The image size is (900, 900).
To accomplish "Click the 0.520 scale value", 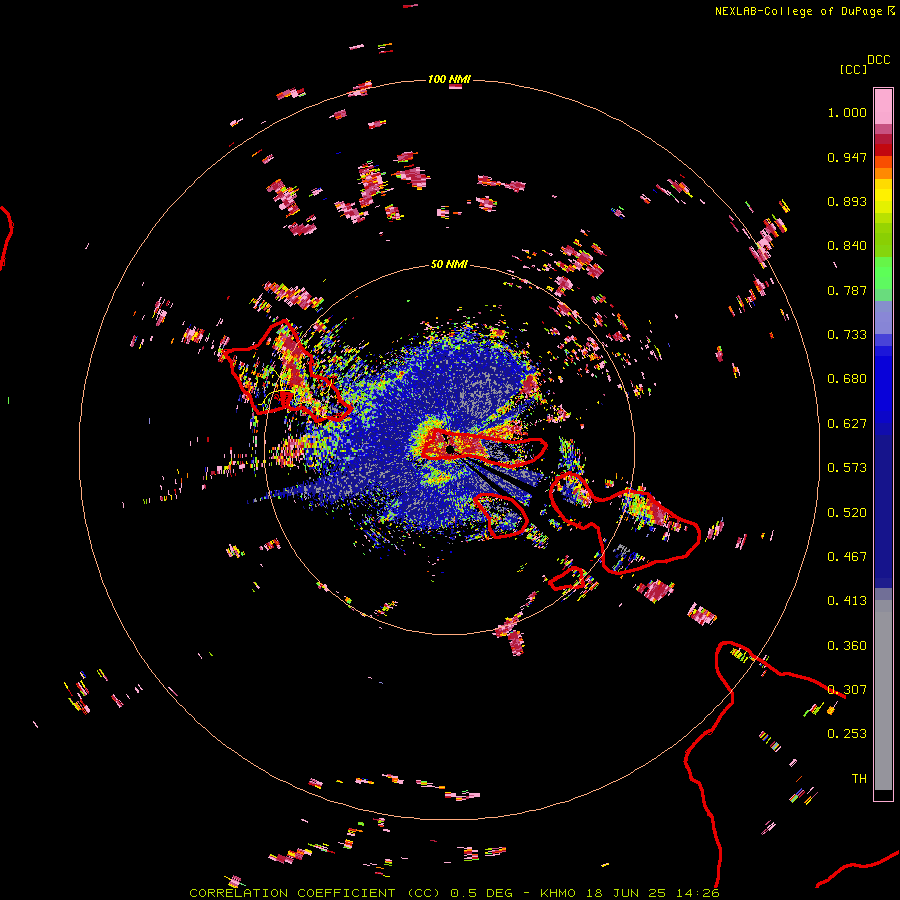I will coord(847,513).
